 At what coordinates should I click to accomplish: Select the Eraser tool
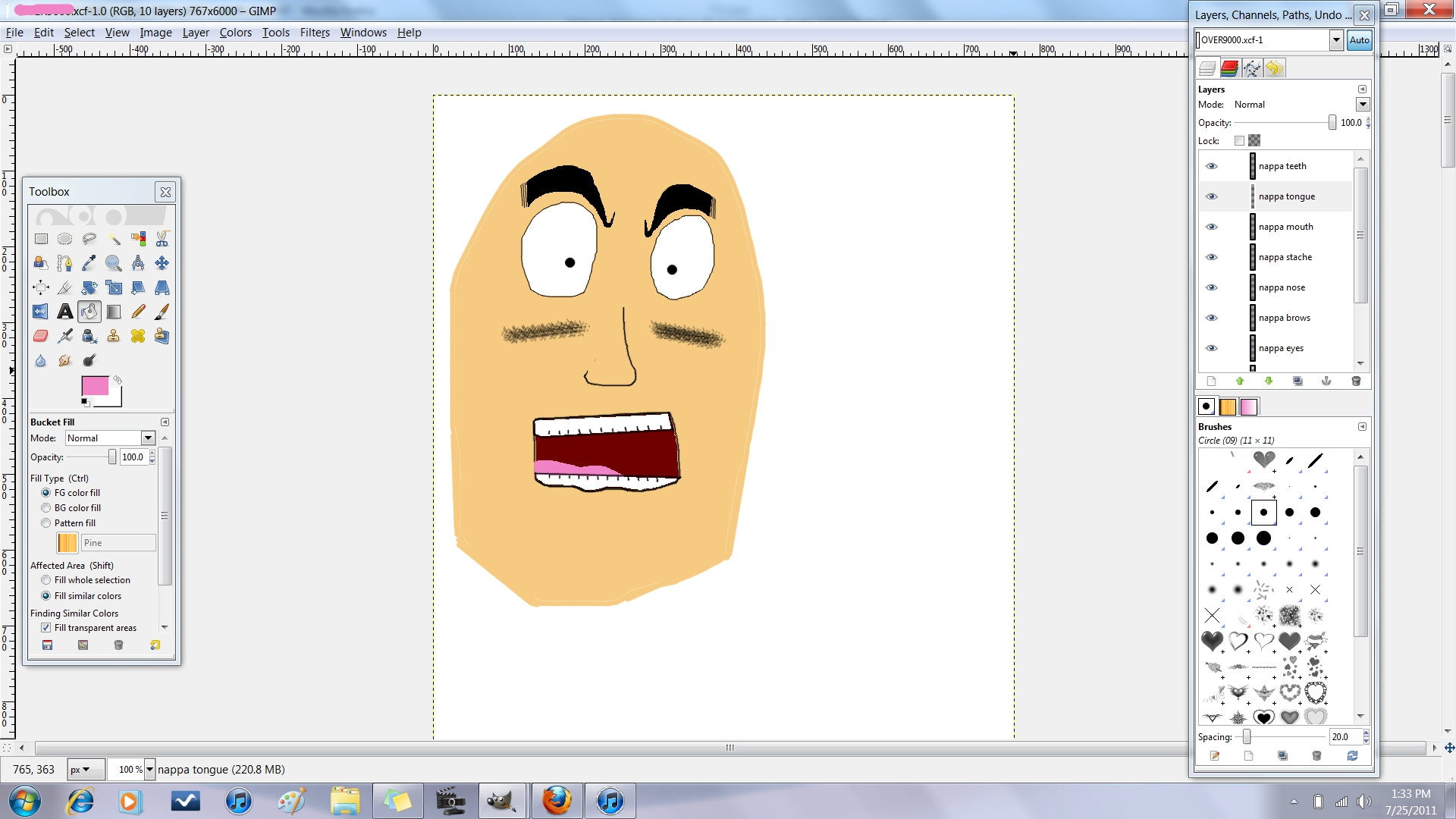click(x=41, y=336)
